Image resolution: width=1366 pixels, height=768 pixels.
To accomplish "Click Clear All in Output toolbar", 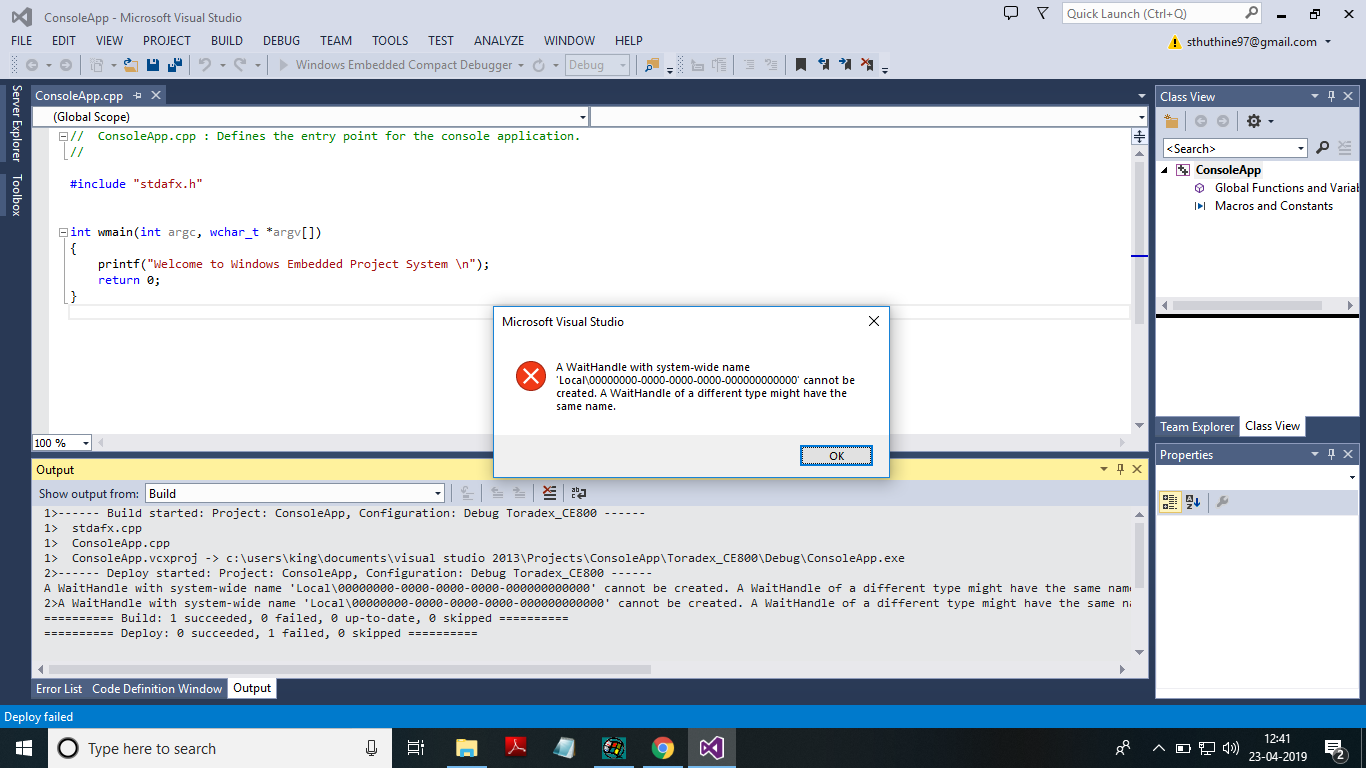I will coord(549,493).
